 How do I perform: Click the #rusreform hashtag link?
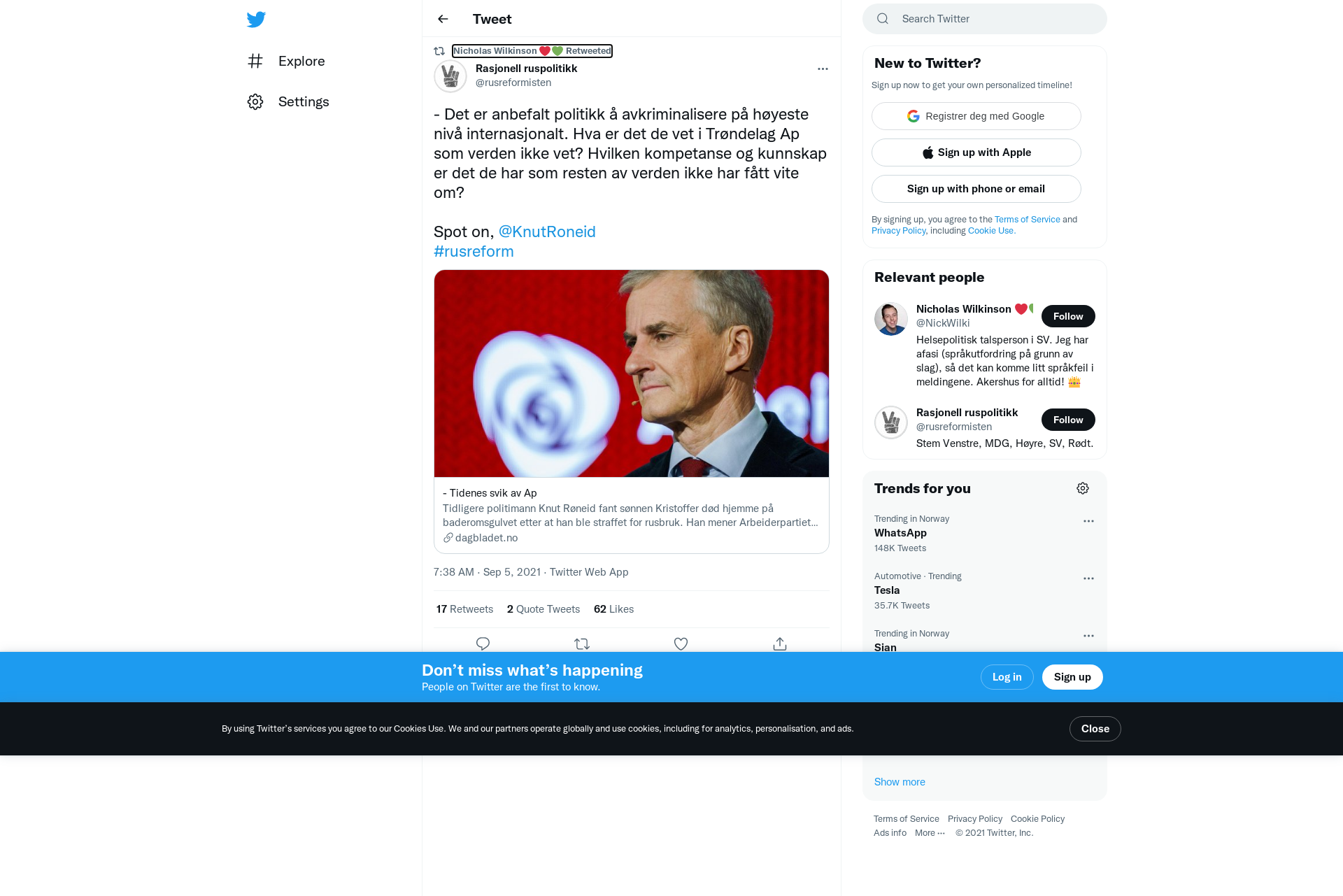coord(474,251)
